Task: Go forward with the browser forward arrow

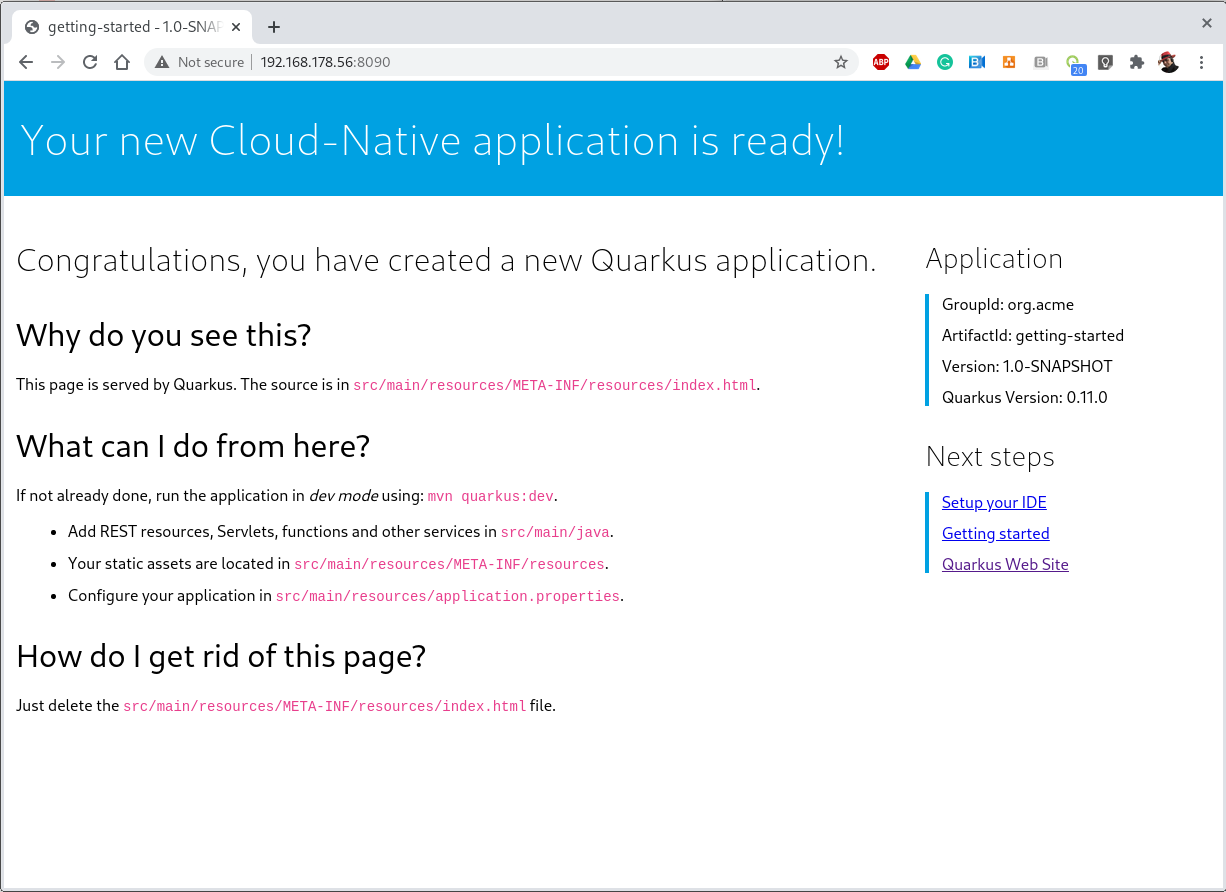Action: pyautogui.click(x=58, y=62)
